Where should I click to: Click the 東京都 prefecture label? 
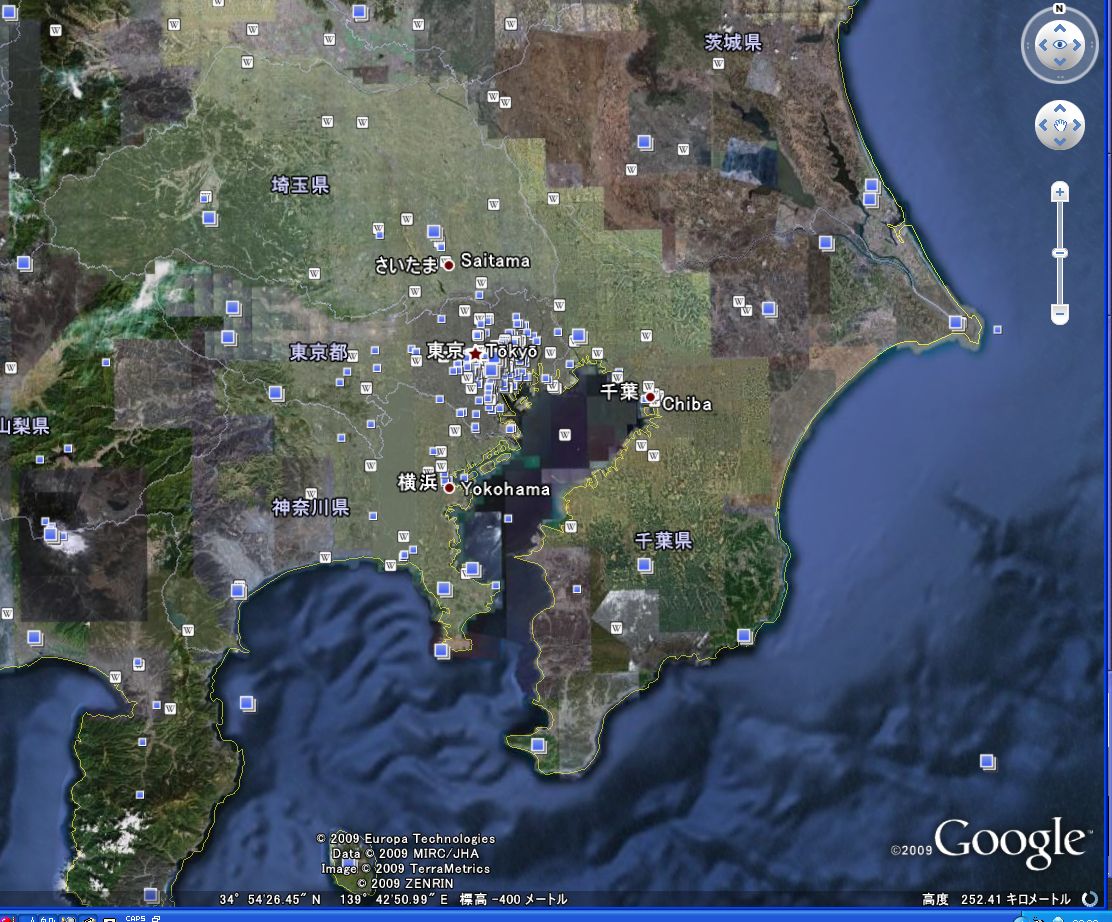coord(318,352)
